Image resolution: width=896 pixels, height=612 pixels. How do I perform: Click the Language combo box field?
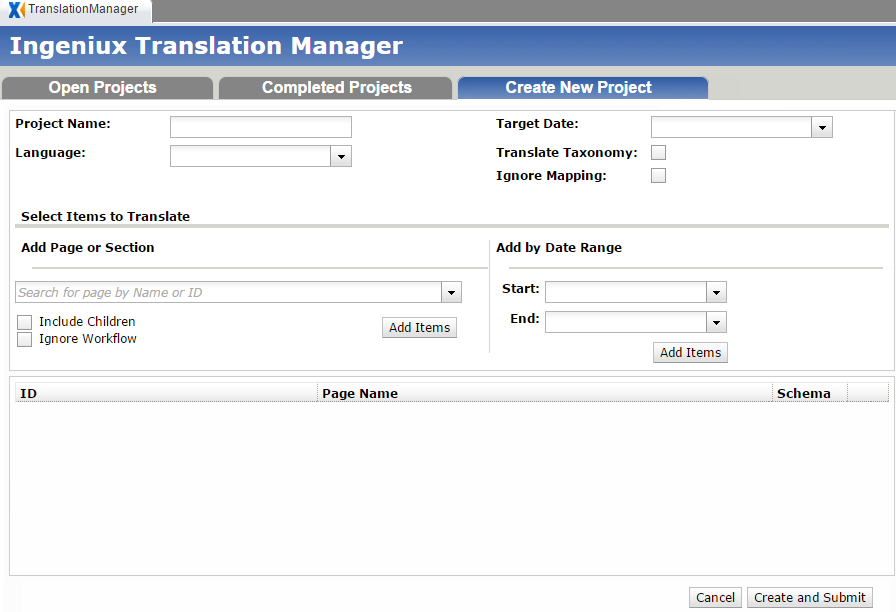[250, 156]
